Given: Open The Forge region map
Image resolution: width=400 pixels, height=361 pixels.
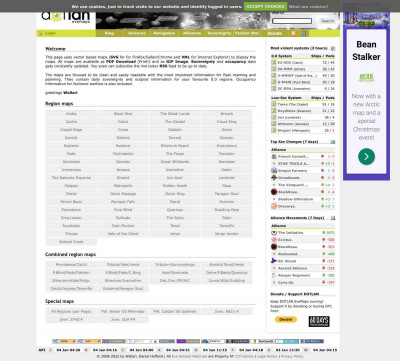Looking at the screenshot, I should pos(175,154).
